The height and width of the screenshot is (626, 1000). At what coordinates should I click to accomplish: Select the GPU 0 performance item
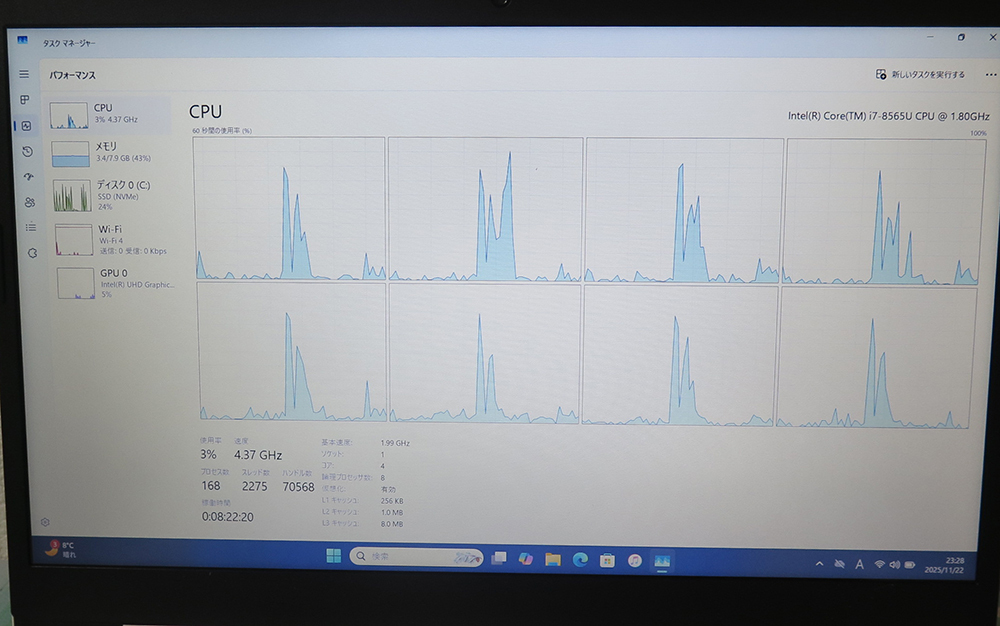[x=116, y=283]
